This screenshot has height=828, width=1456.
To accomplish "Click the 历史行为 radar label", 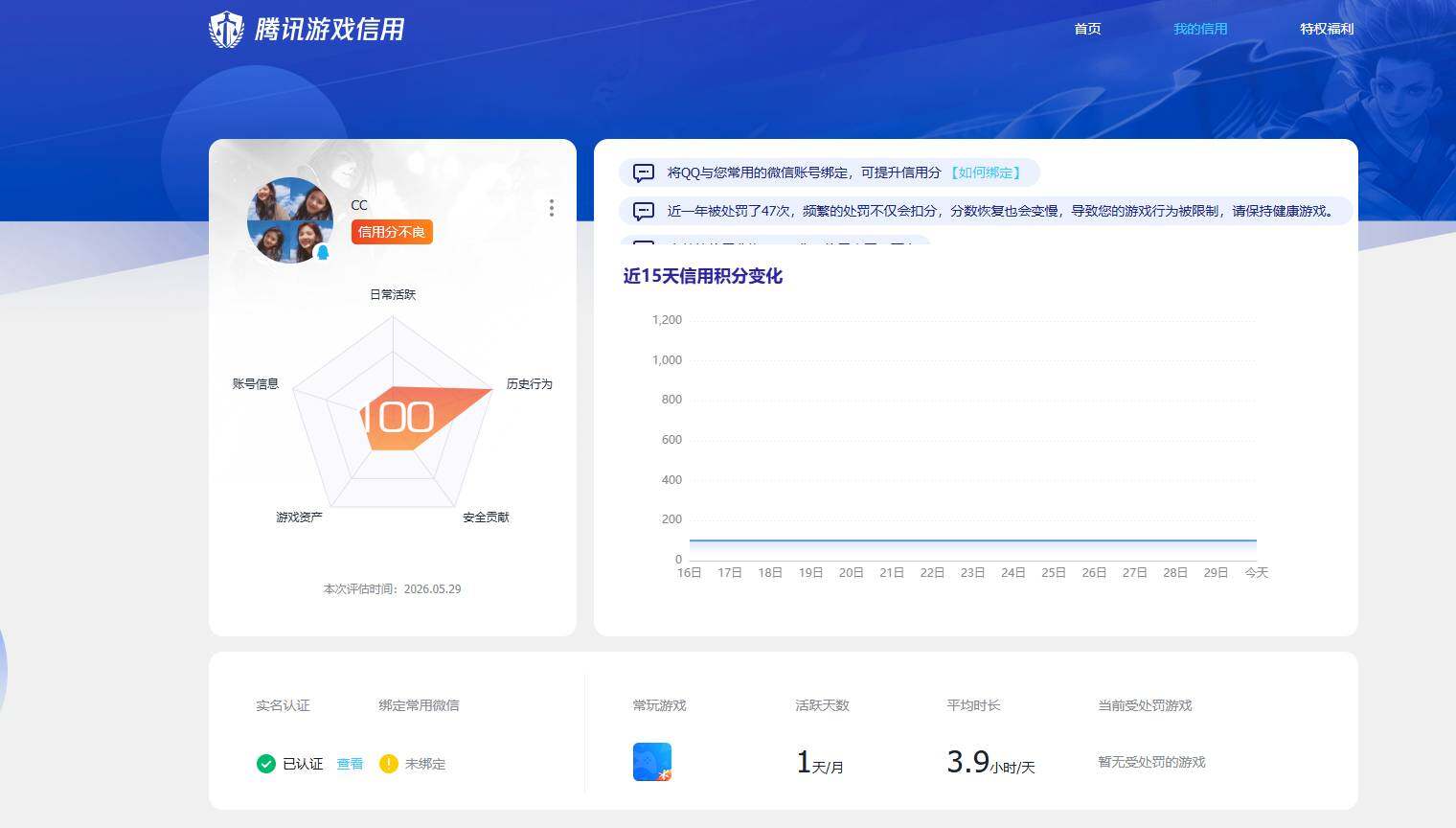I will 530,383.
